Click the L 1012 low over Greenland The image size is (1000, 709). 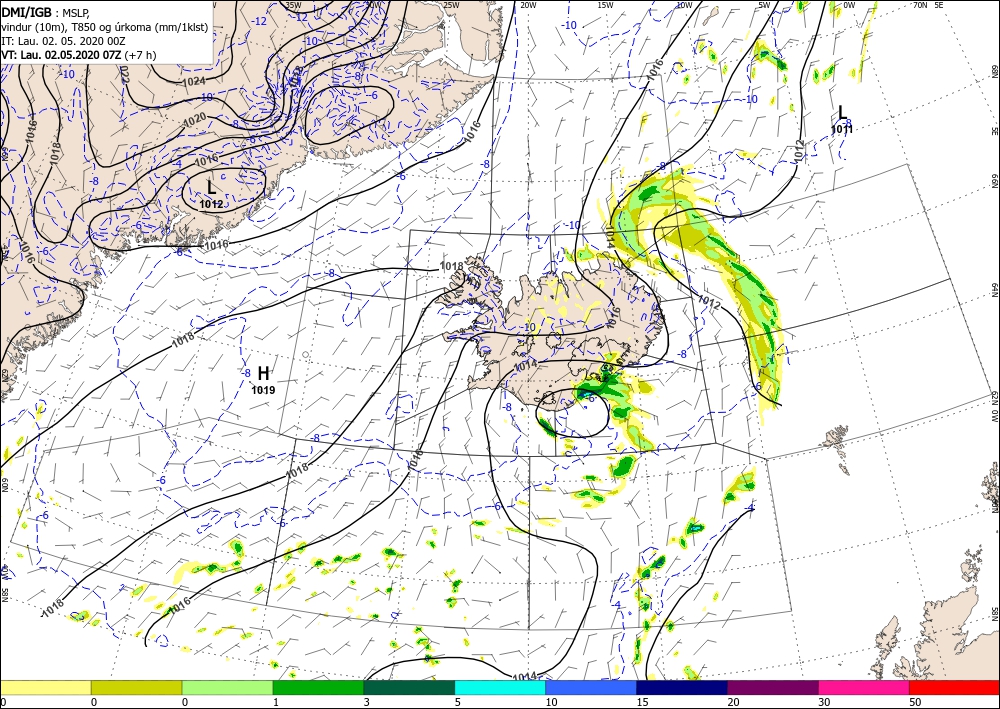point(211,194)
